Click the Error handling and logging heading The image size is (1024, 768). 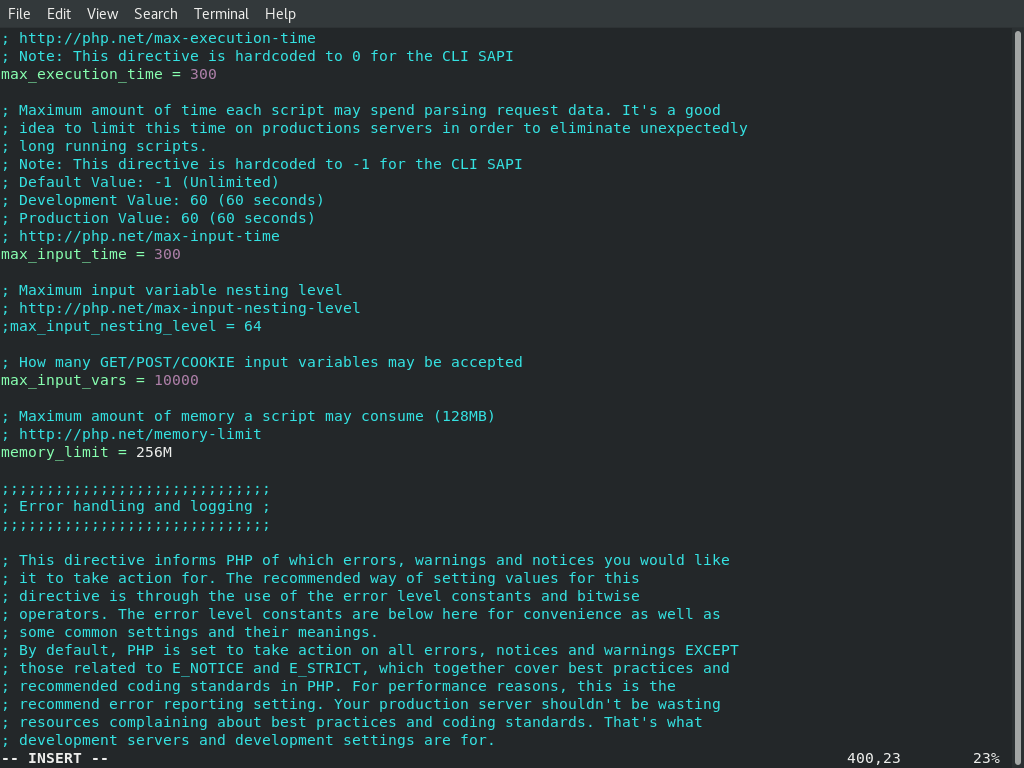[x=136, y=506]
